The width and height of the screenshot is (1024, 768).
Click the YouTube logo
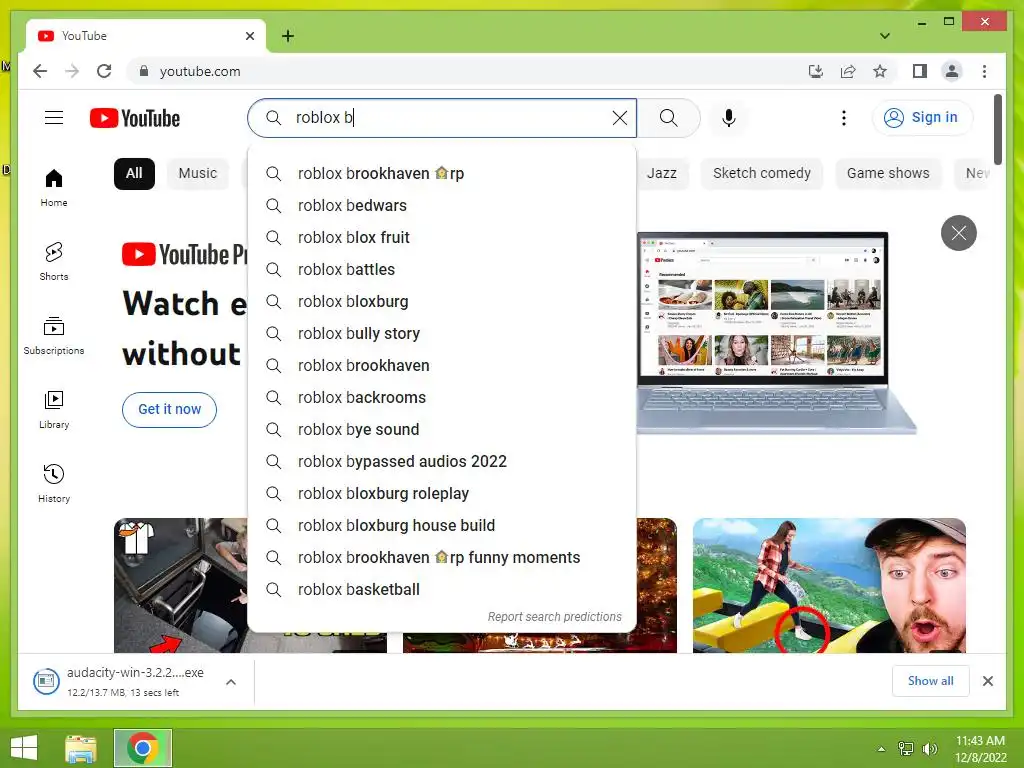tap(135, 118)
